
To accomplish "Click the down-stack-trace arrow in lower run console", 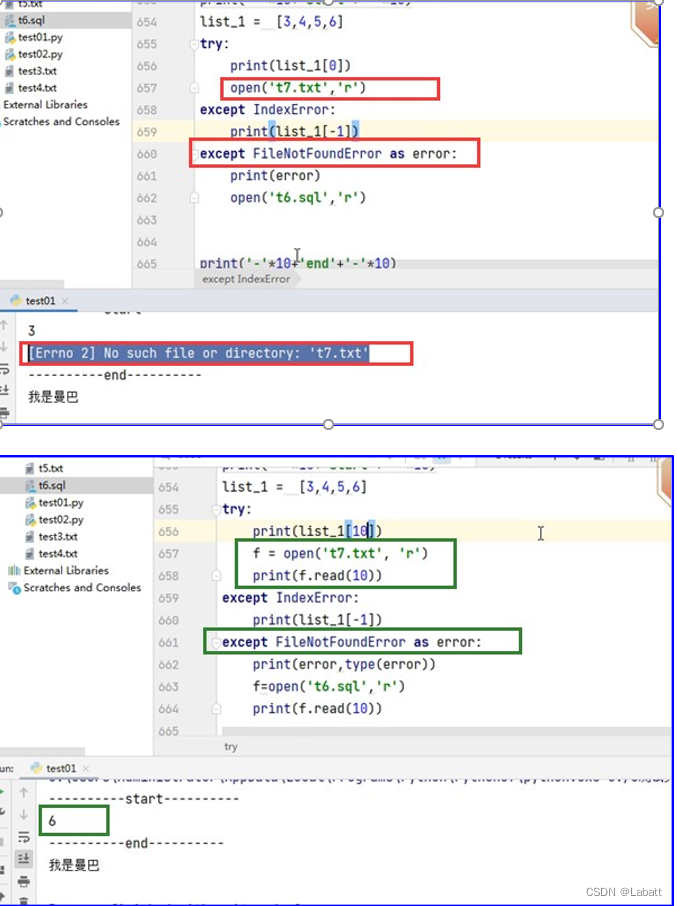I will pyautogui.click(x=24, y=815).
